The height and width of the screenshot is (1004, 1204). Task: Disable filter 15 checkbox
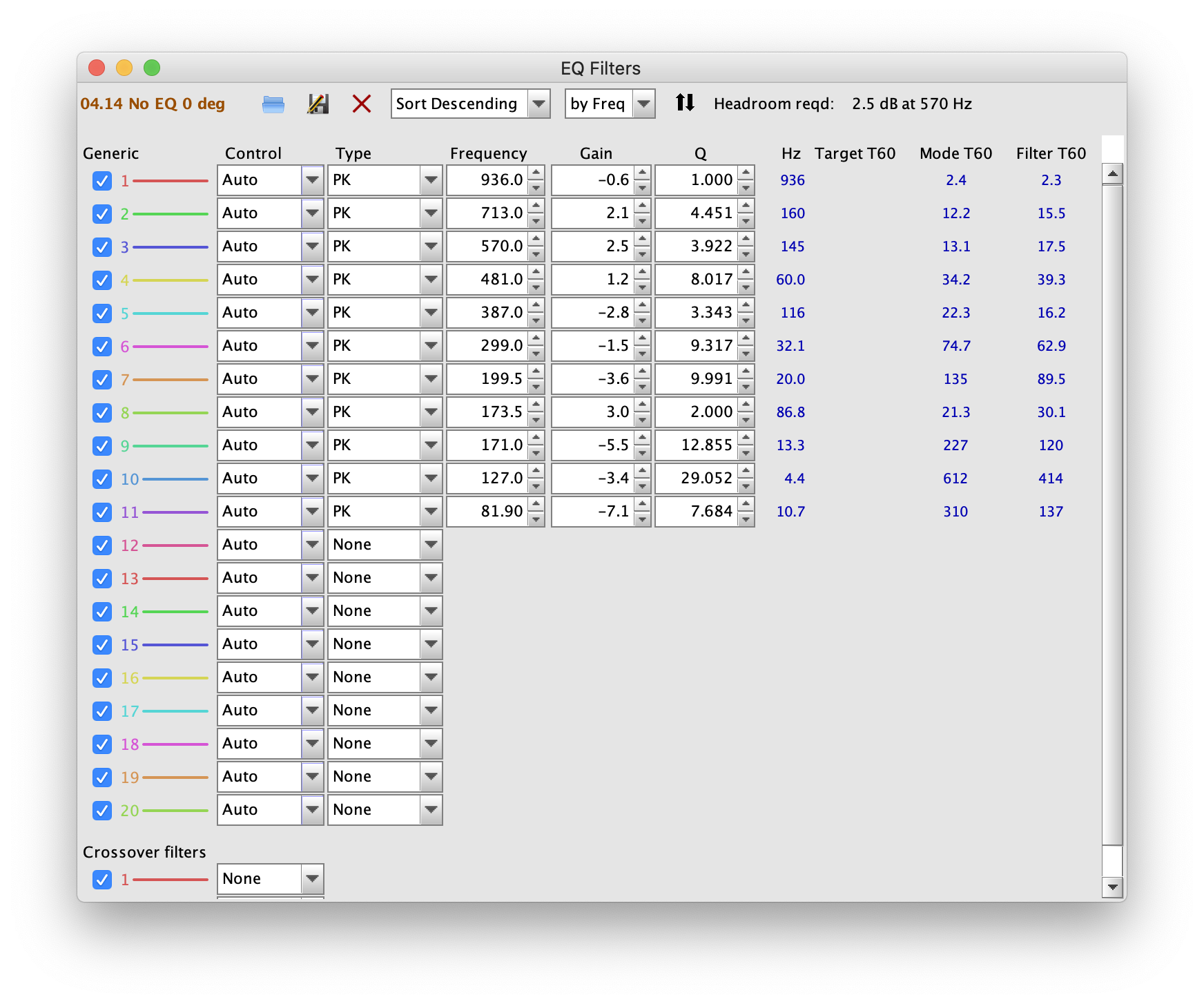tap(102, 645)
